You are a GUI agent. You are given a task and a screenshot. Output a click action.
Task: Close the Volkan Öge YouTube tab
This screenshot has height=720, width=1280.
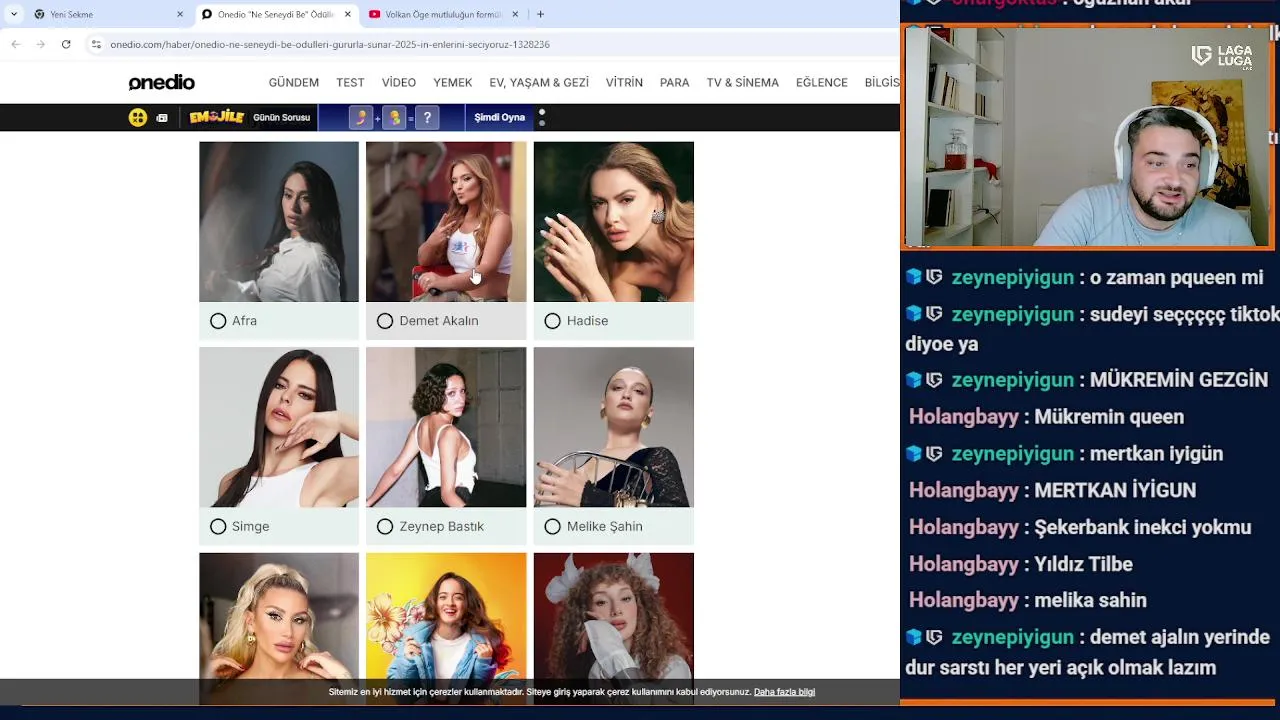pos(515,14)
